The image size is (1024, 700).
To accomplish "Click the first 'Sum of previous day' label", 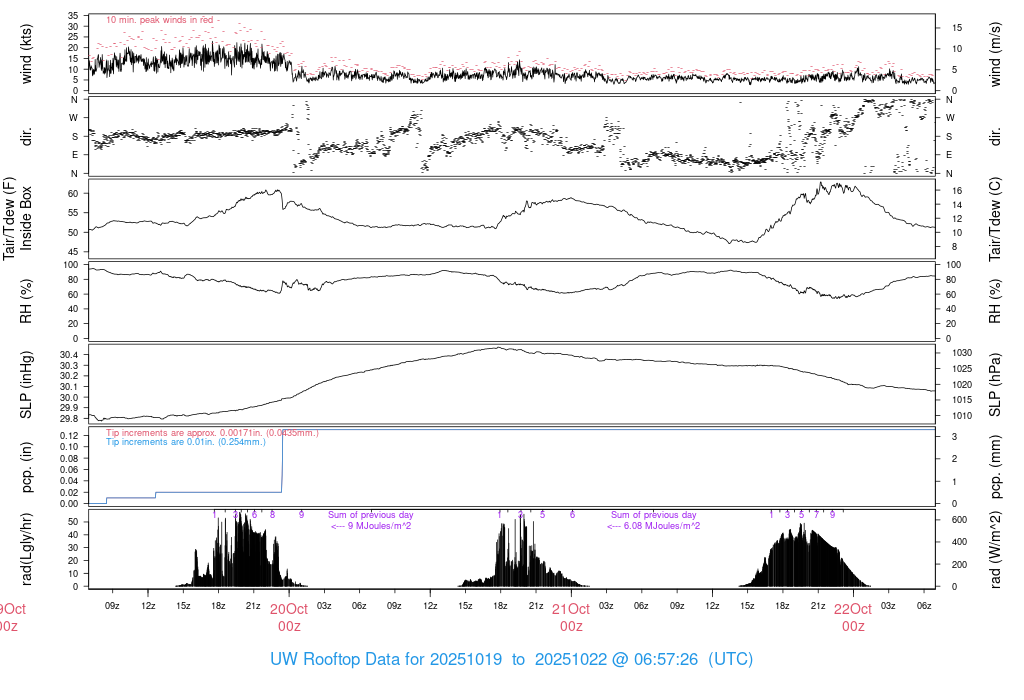I will [371, 515].
